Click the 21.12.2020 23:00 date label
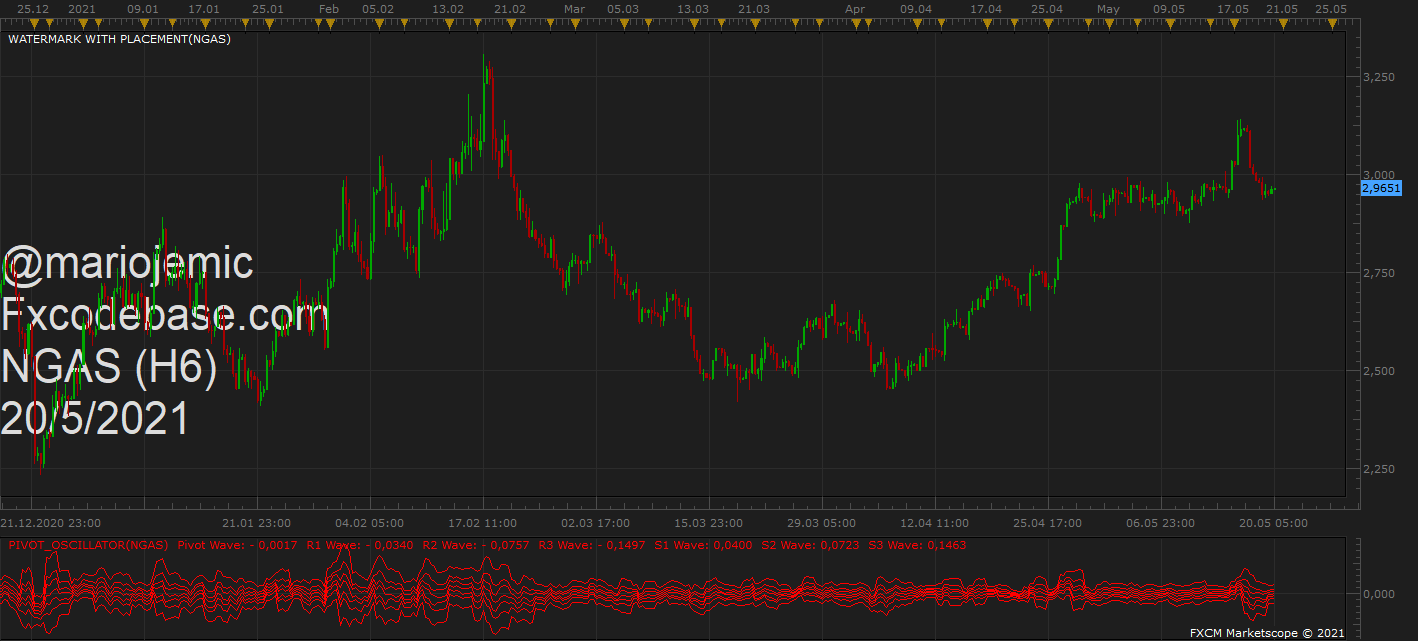The height and width of the screenshot is (641, 1418). [49, 523]
